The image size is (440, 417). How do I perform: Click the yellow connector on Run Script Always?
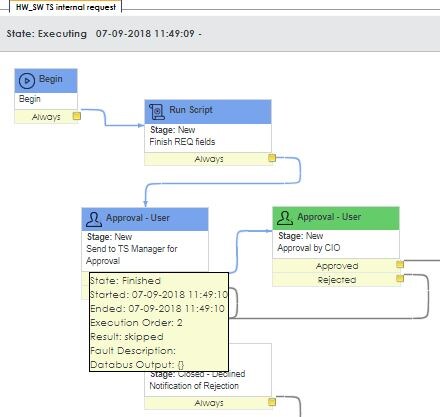pos(272,158)
